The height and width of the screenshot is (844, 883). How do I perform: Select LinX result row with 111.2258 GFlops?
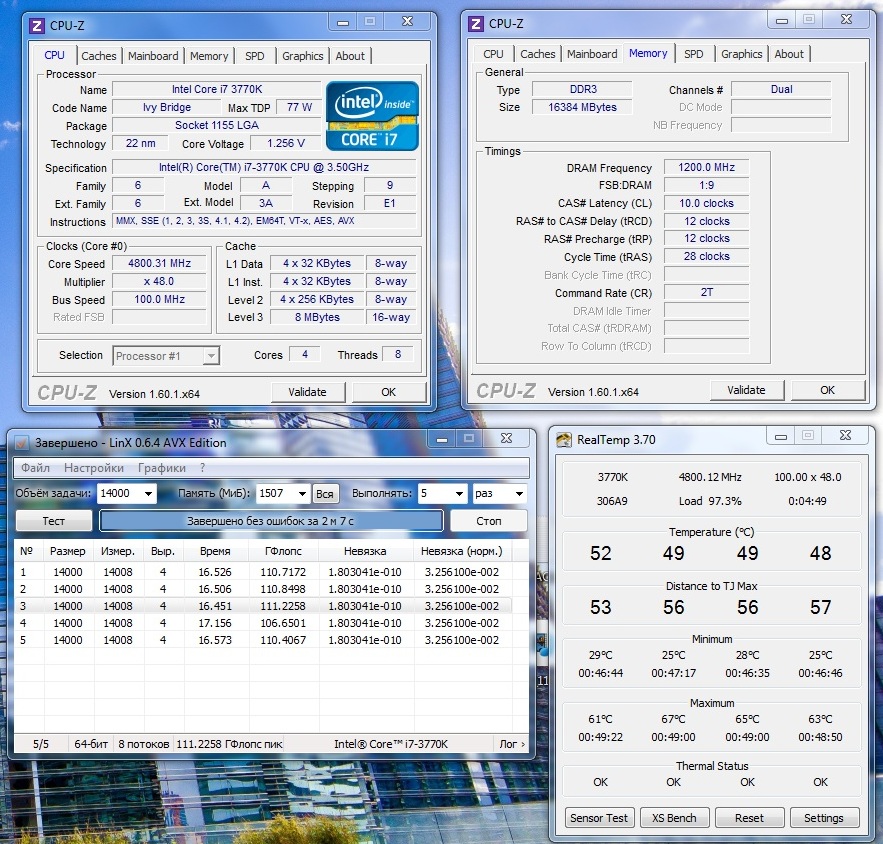(x=264, y=606)
